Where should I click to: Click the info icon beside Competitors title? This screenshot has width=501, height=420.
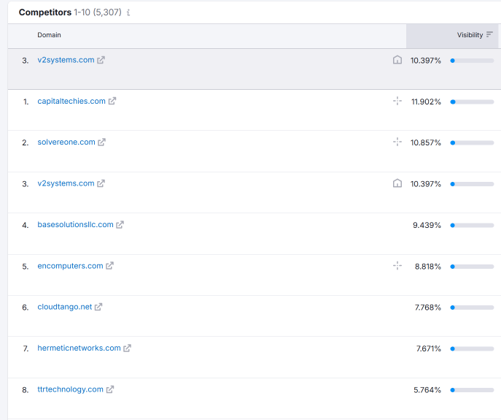pyautogui.click(x=128, y=13)
